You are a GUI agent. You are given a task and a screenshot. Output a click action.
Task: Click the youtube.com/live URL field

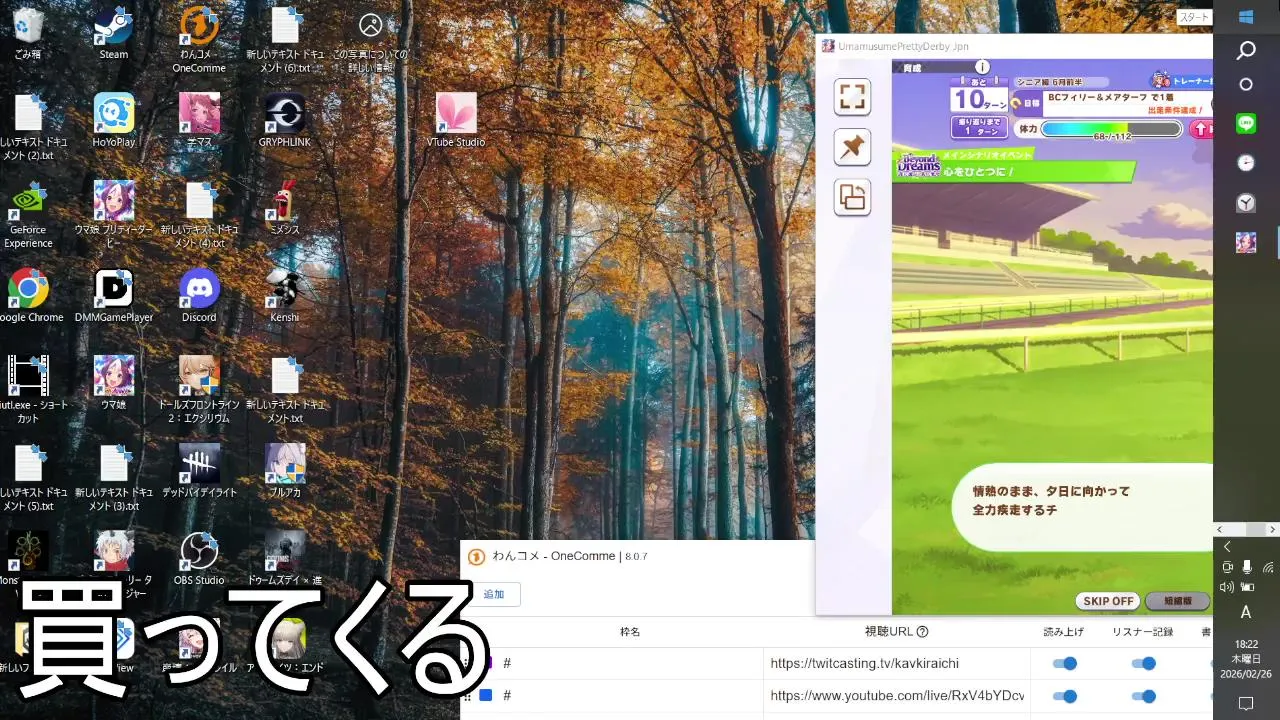(896, 696)
